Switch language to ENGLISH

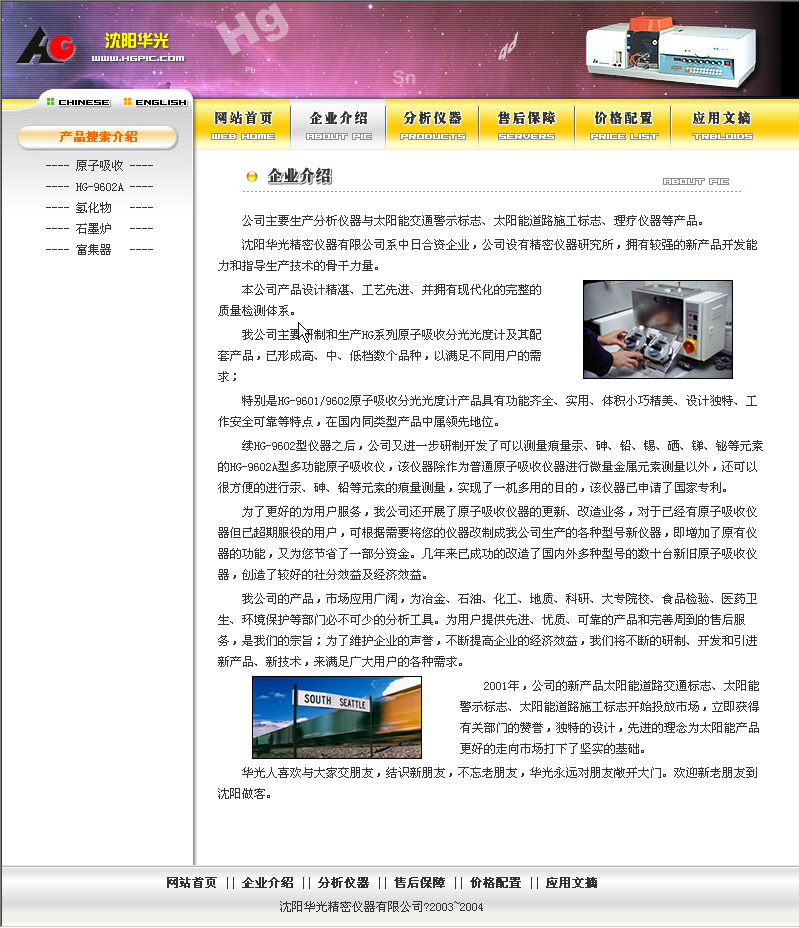tap(160, 102)
